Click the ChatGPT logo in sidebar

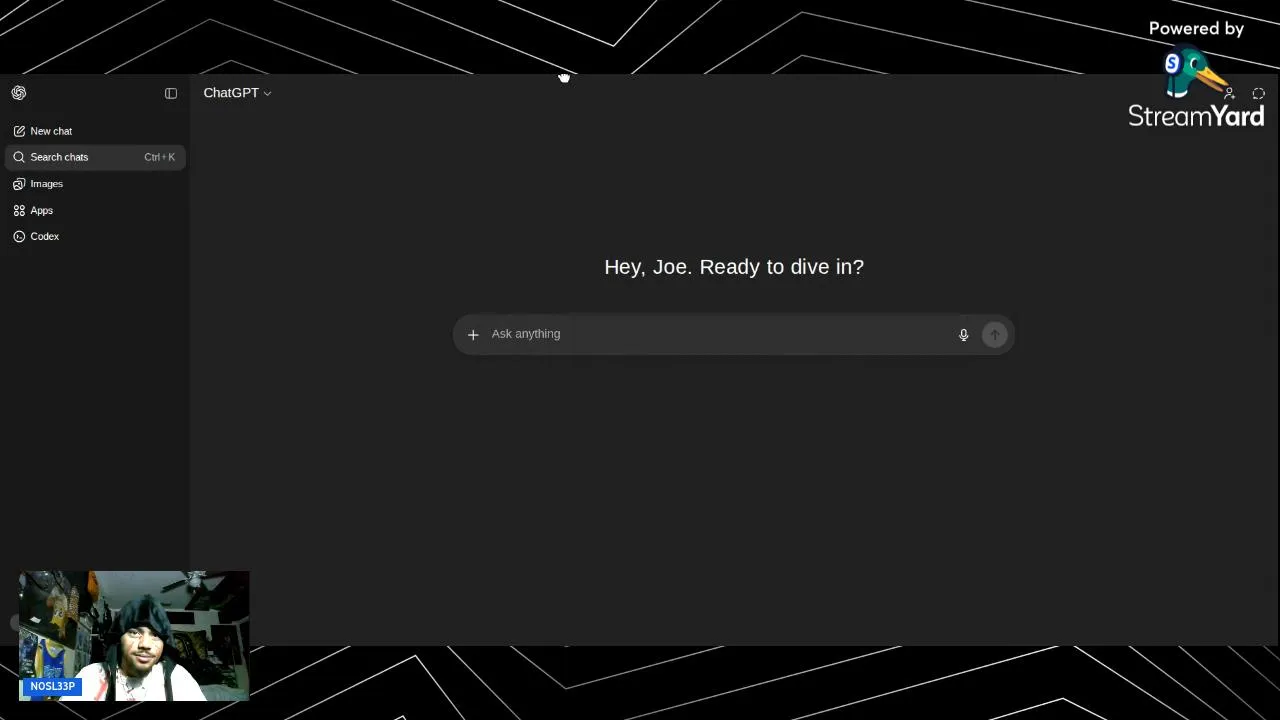pos(19,93)
